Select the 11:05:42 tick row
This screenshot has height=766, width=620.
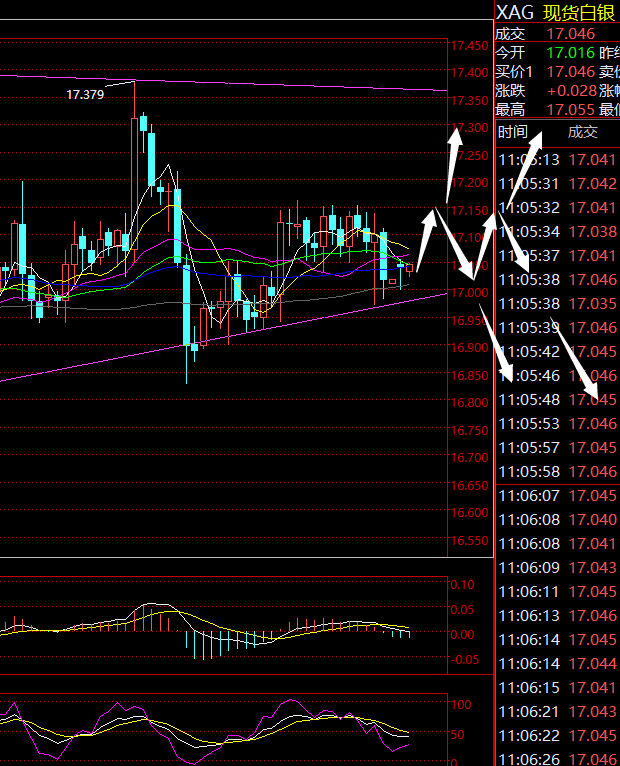[558, 351]
